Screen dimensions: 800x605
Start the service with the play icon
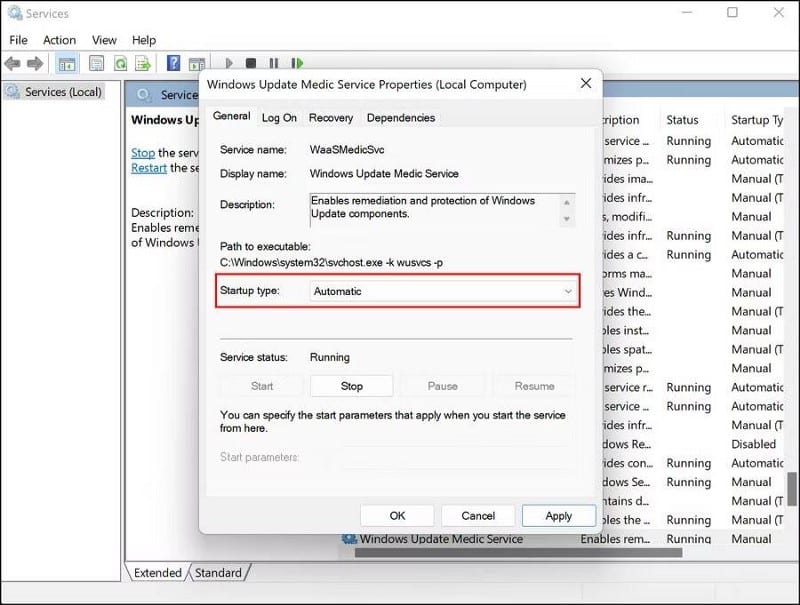pos(229,63)
